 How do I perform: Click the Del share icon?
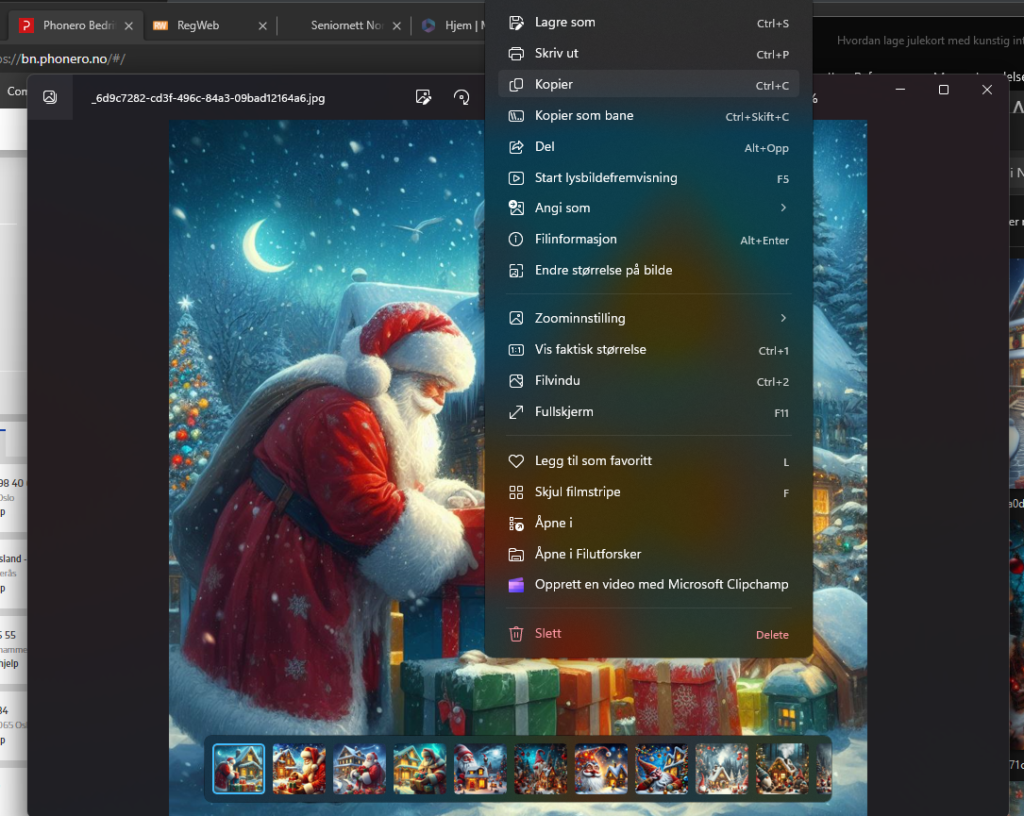(x=516, y=147)
